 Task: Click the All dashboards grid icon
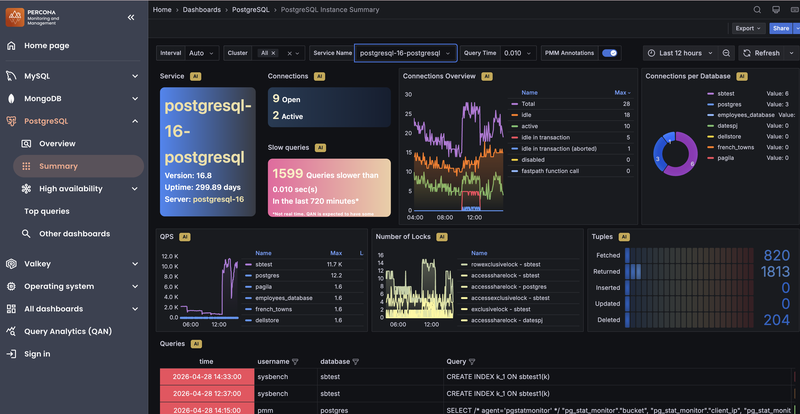point(11,309)
